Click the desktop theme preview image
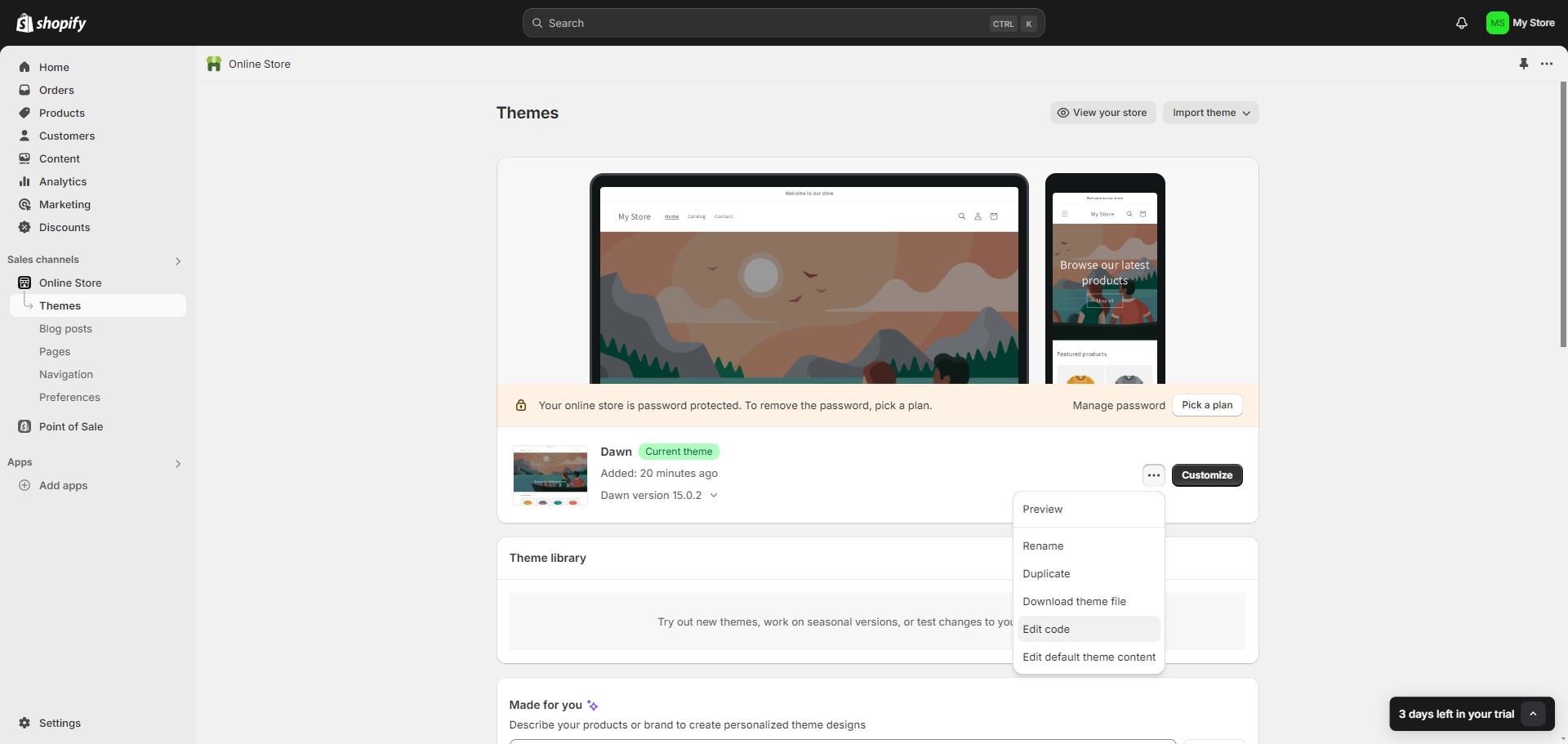The height and width of the screenshot is (744, 1568). (x=808, y=278)
